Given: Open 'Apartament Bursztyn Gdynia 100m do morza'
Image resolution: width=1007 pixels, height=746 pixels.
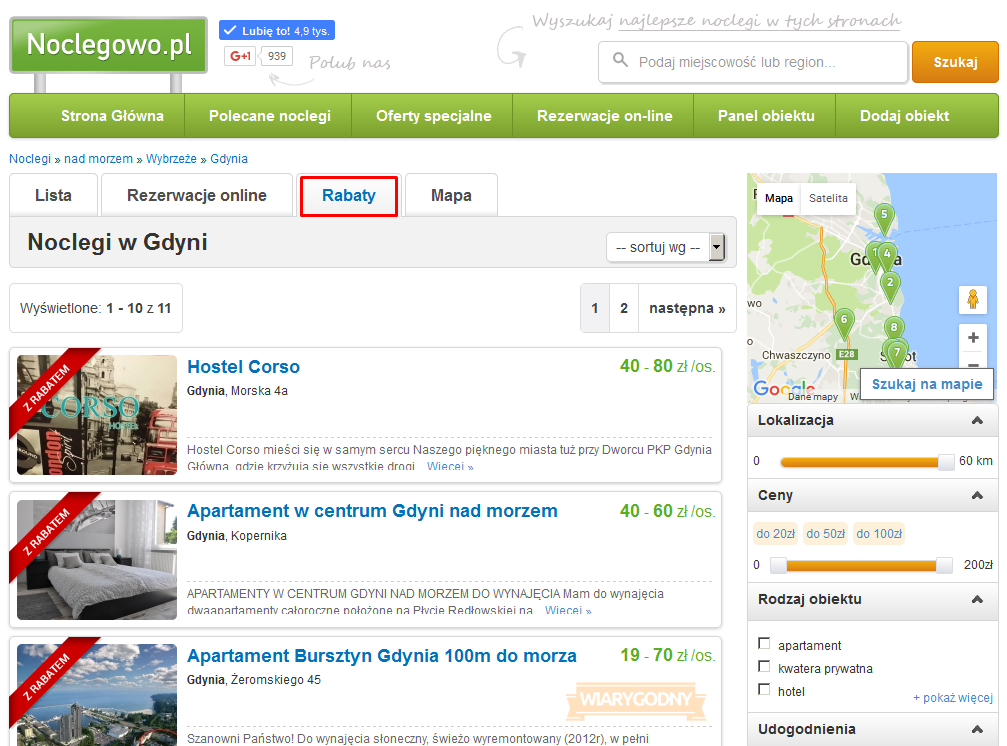Looking at the screenshot, I should tap(381, 655).
